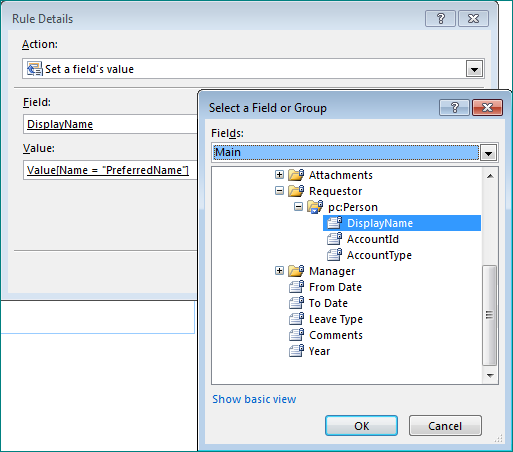The height and width of the screenshot is (452, 513).
Task: Select the AccountId field
Action: pos(373,239)
